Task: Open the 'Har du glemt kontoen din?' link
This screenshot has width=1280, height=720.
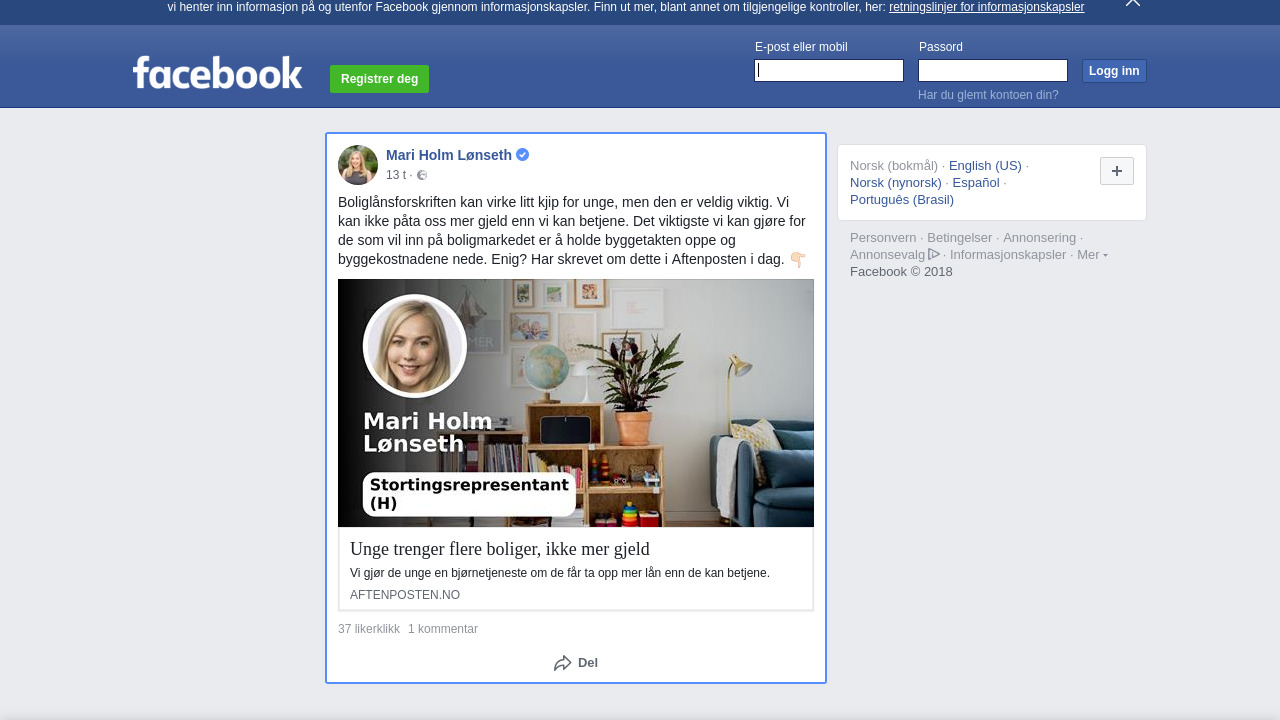Action: click(988, 95)
